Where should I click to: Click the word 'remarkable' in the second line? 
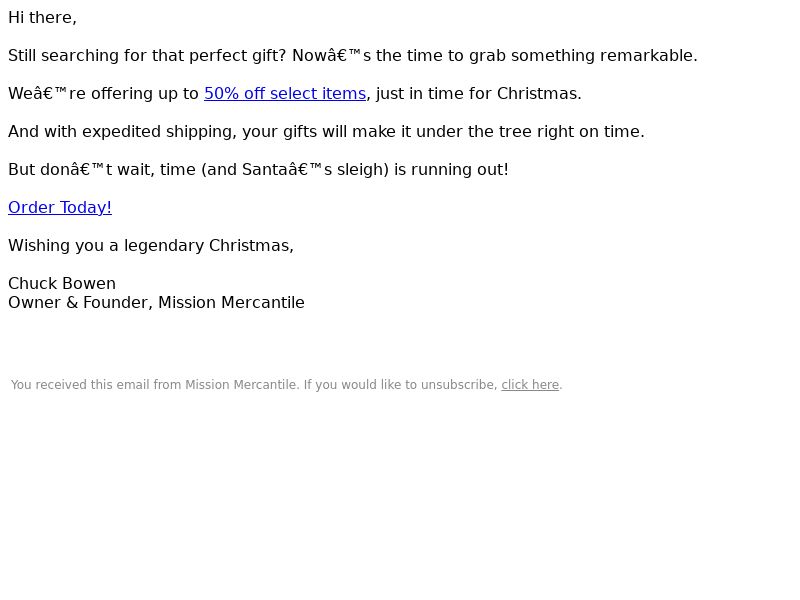click(648, 56)
